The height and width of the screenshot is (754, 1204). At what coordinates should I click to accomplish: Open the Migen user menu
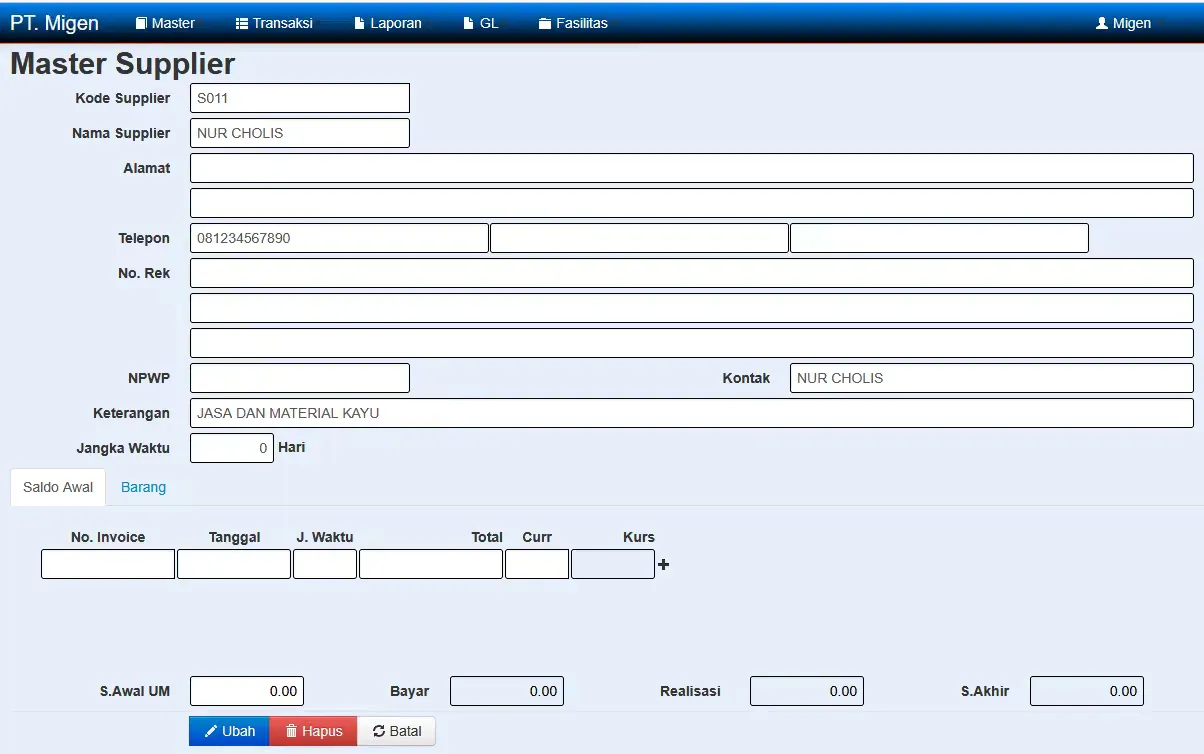1124,23
